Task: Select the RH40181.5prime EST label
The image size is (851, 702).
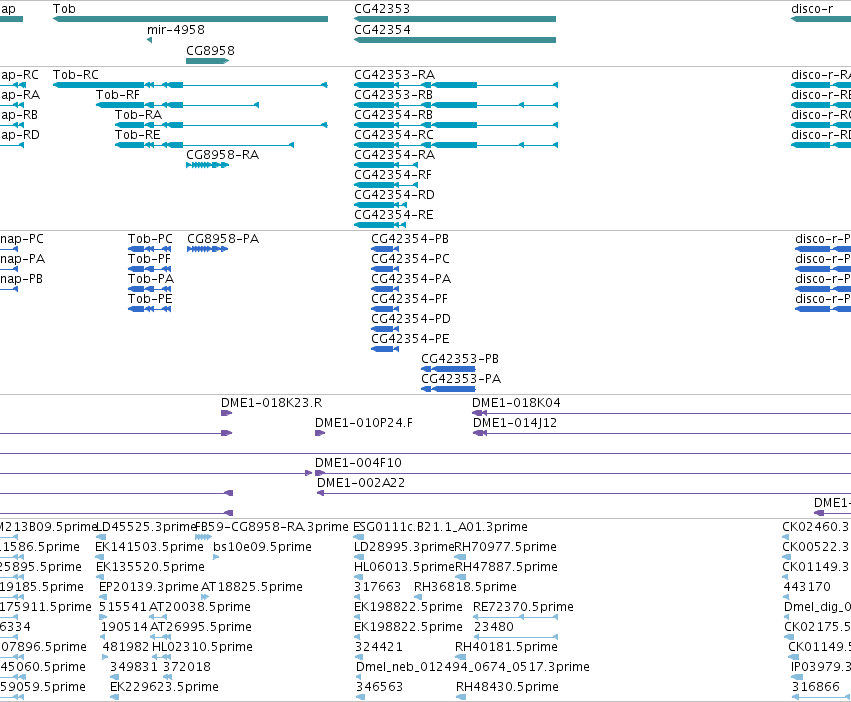Action: pos(506,648)
